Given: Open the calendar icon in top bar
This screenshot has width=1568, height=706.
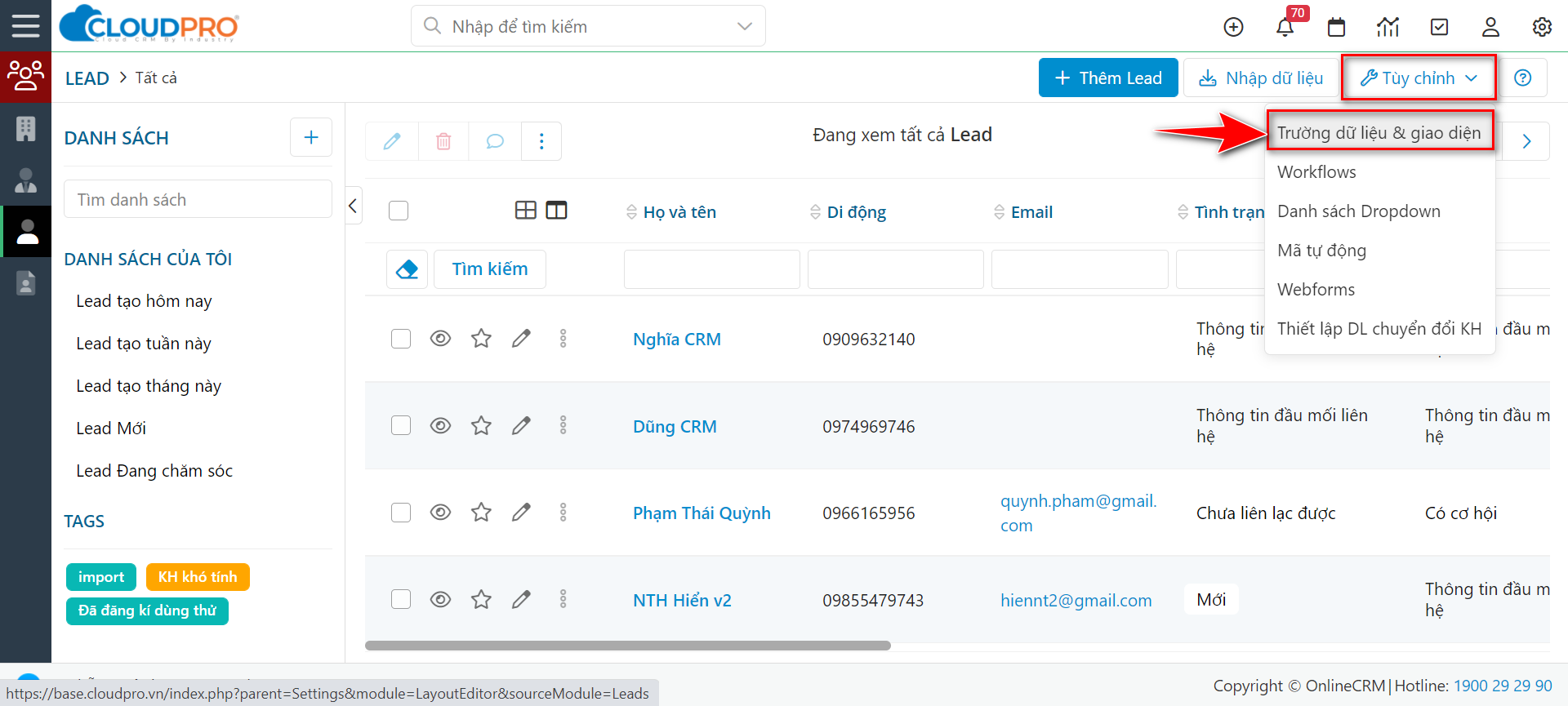Looking at the screenshot, I should coord(1336,27).
